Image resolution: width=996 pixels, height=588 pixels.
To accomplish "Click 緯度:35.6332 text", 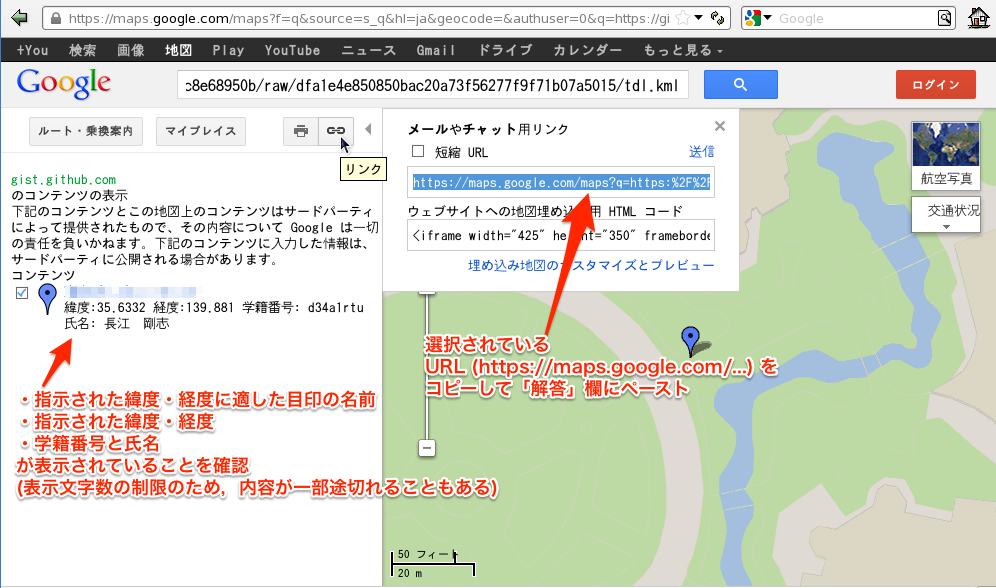I will coord(105,308).
